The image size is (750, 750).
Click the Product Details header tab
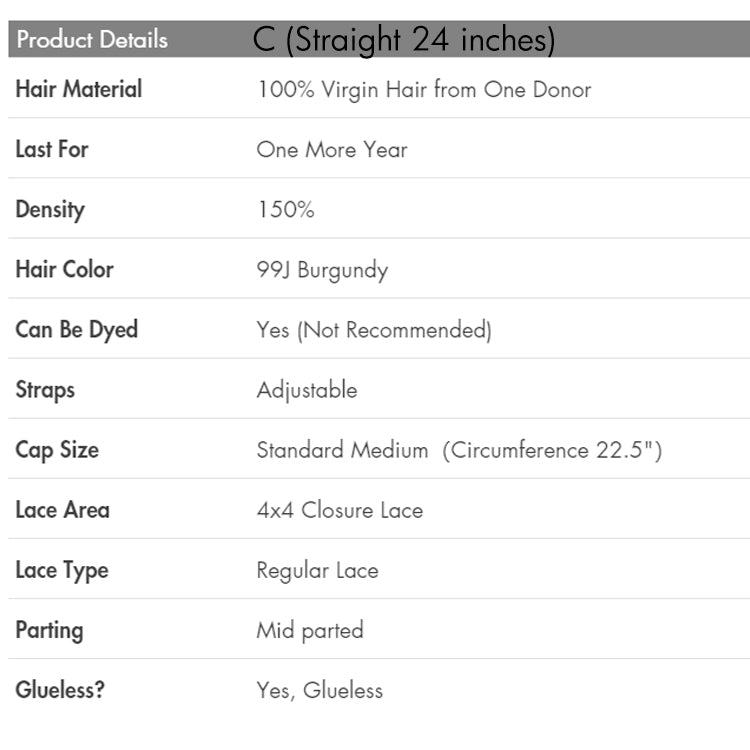[x=91, y=40]
